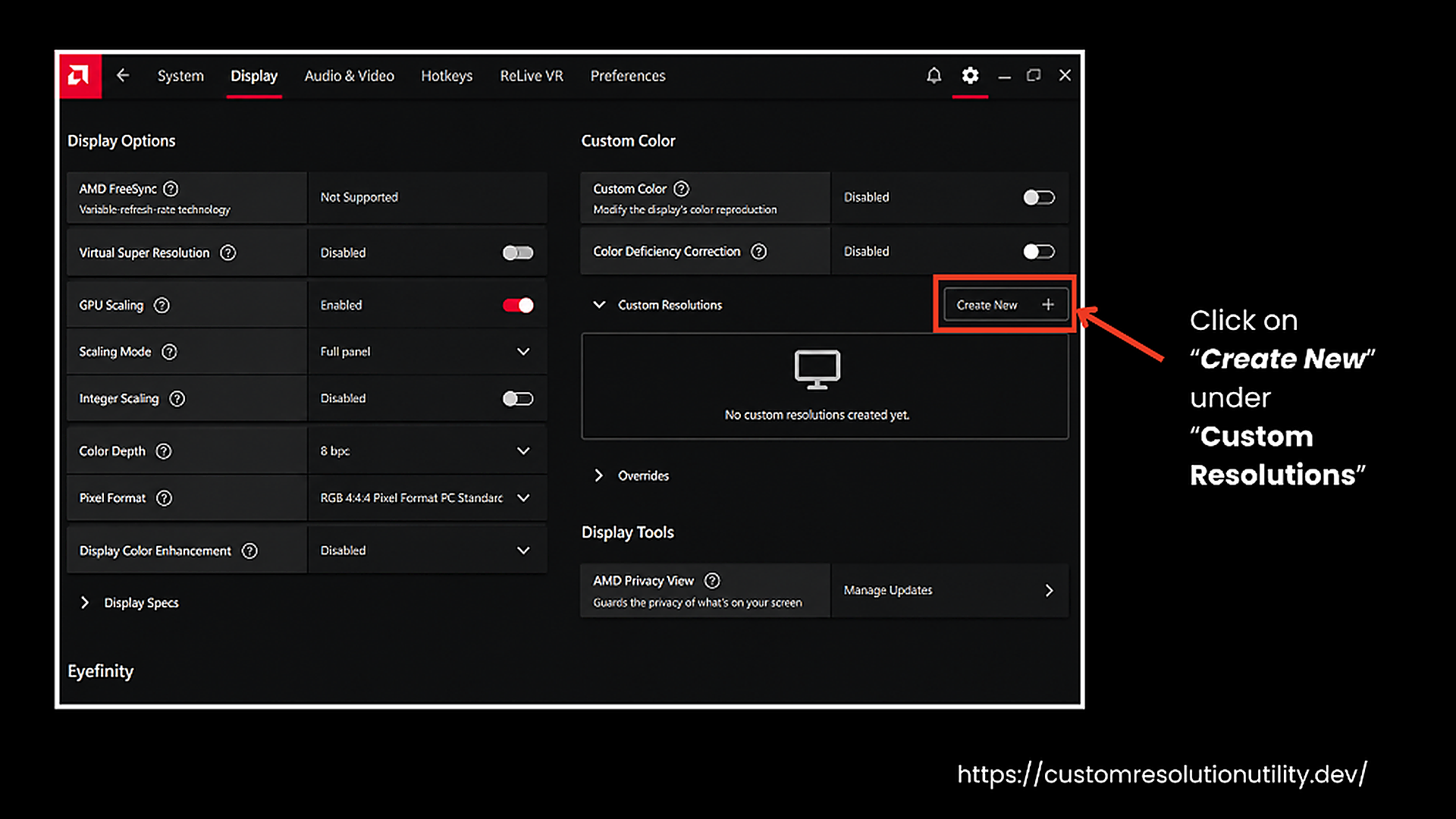Open the settings gear icon
This screenshot has width=1456, height=819.
click(970, 75)
